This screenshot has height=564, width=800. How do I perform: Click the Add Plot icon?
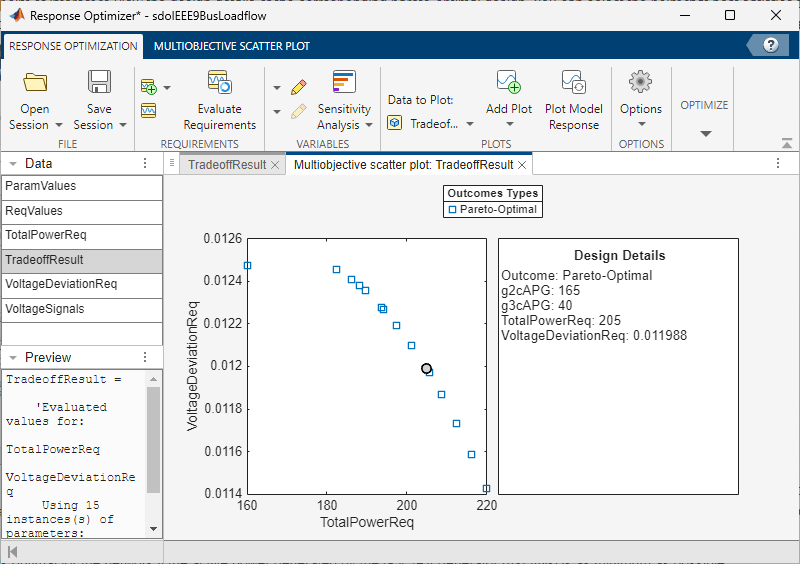click(508, 83)
